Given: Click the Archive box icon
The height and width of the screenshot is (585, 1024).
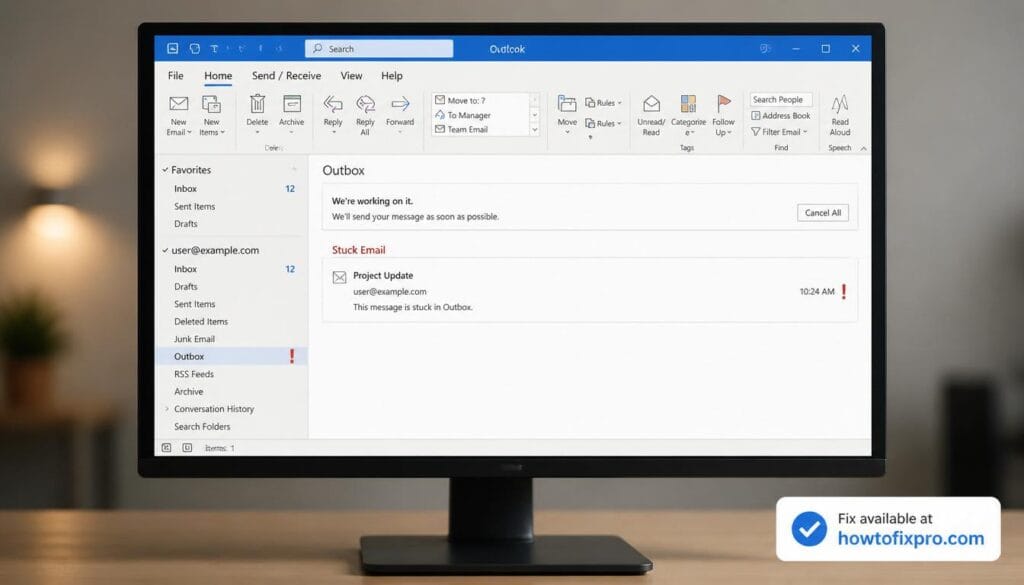Looking at the screenshot, I should coord(291,104).
